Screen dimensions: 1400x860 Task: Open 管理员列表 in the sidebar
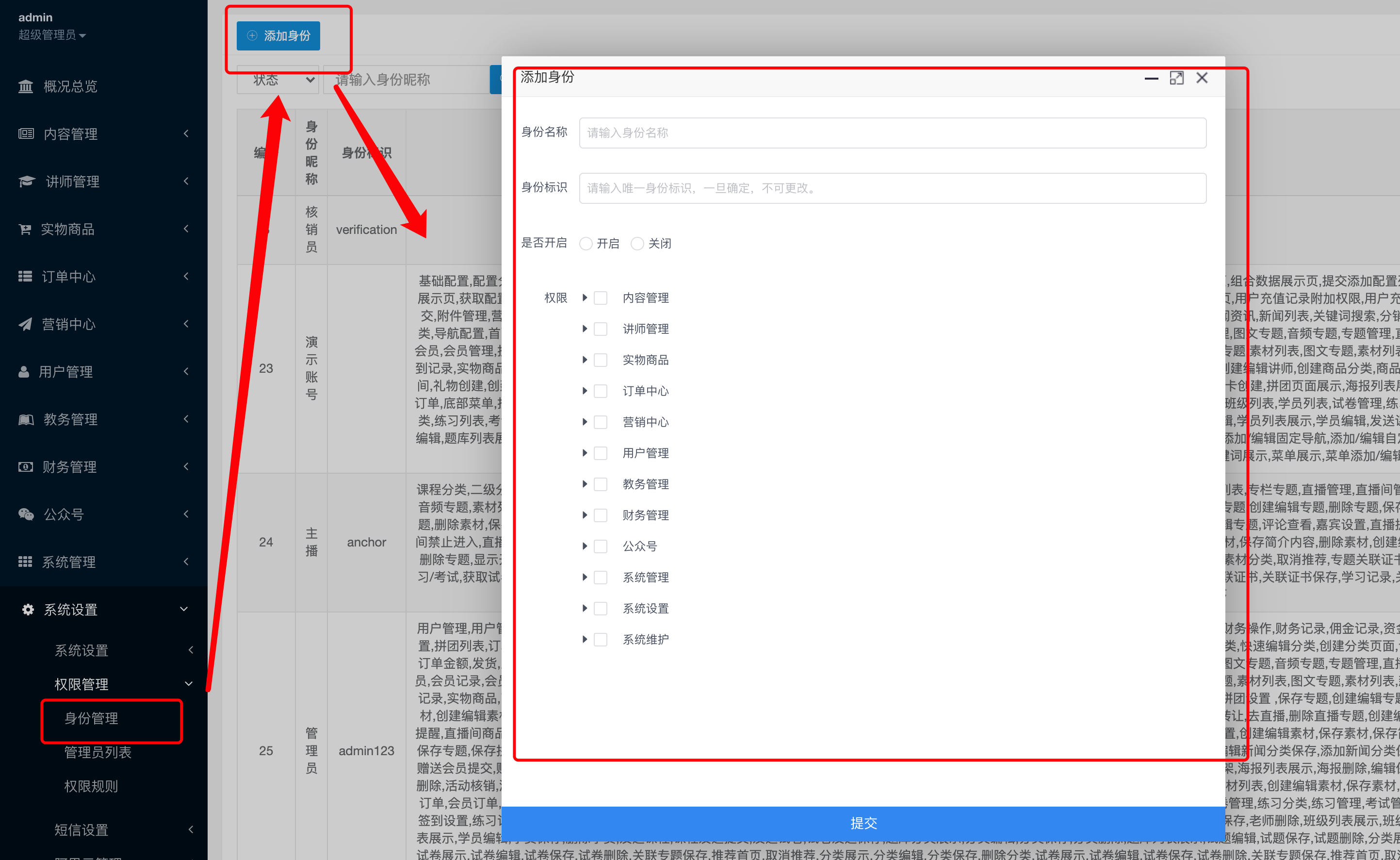coord(98,752)
